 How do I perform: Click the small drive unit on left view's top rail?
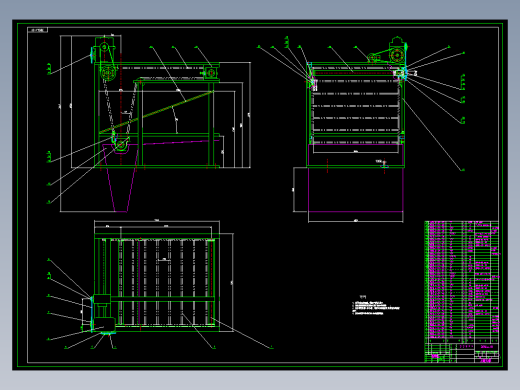tap(211, 73)
